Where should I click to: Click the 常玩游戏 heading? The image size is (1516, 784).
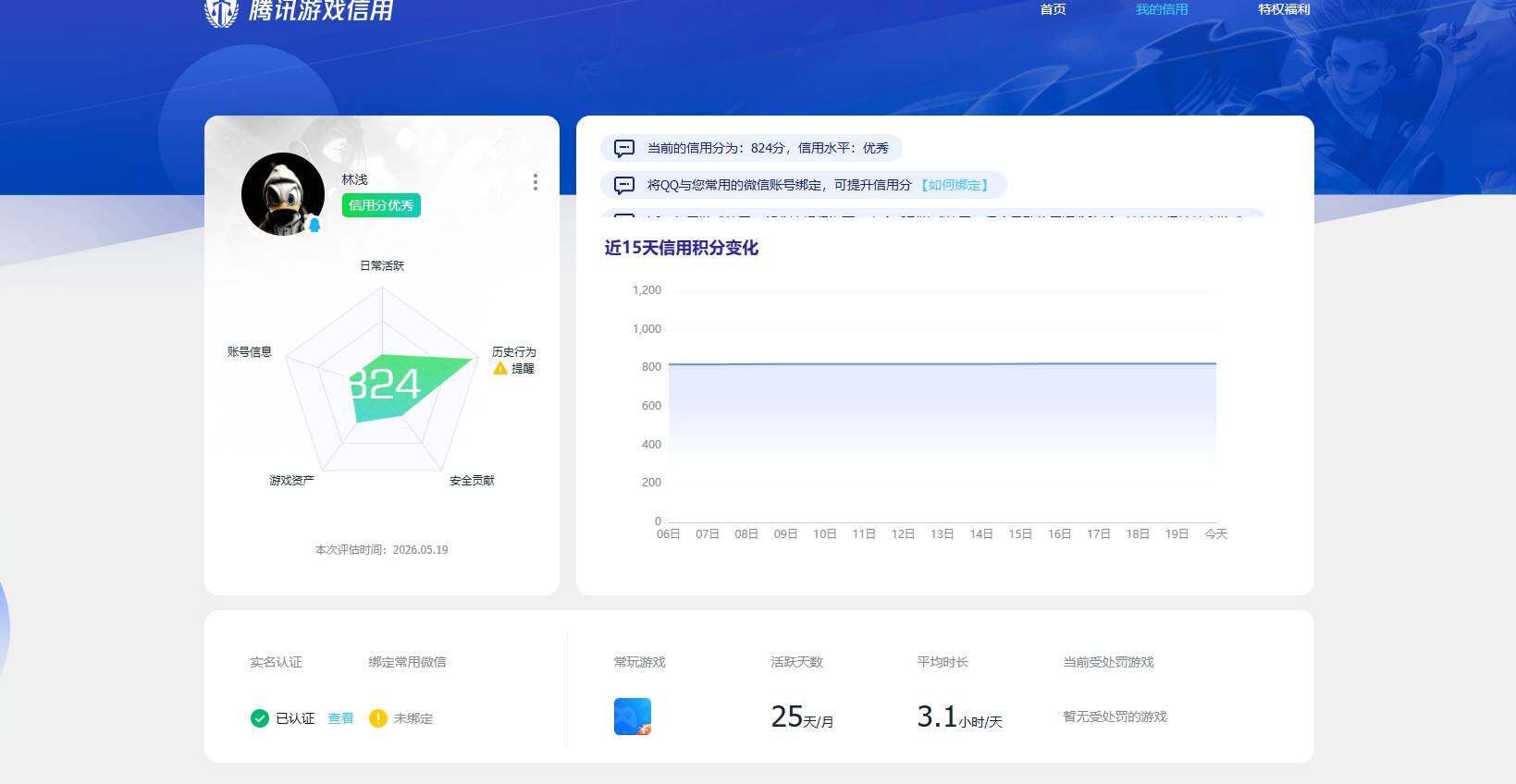[x=639, y=662]
